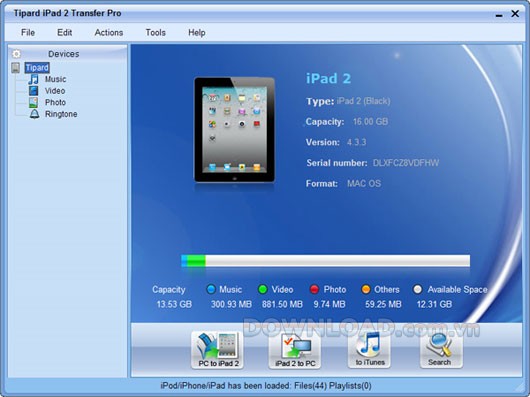Open the Tools menu

pyautogui.click(x=155, y=32)
